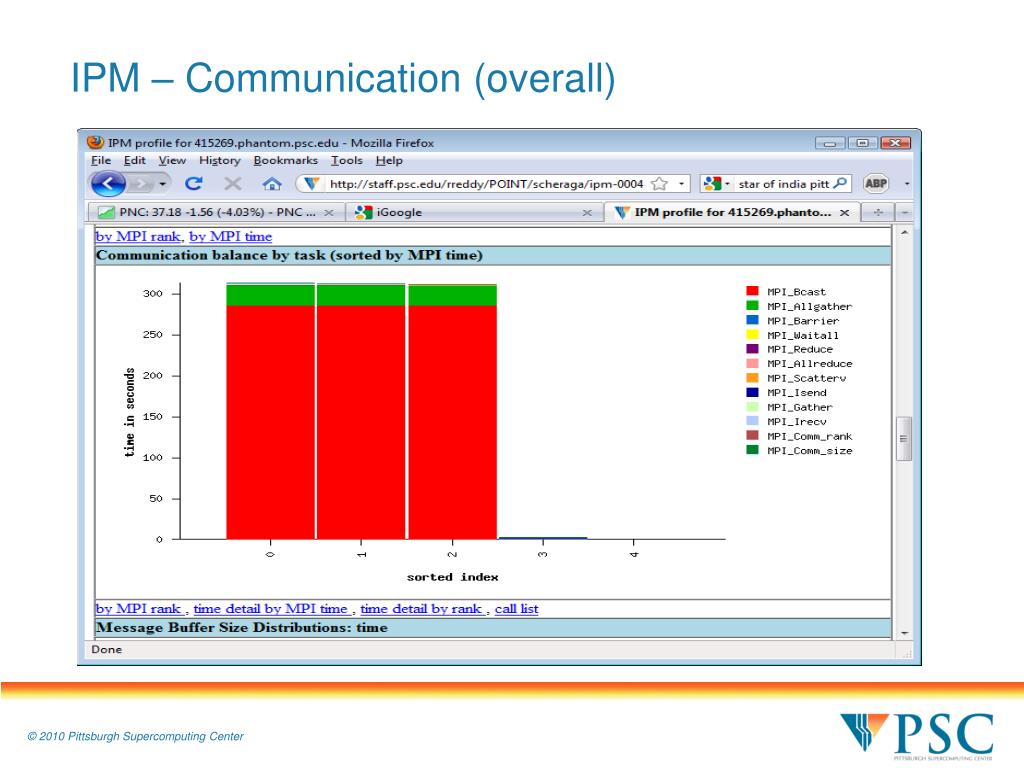Click the red MPI_Bcast legend swatch
This screenshot has height=768, width=1024.
[x=753, y=292]
